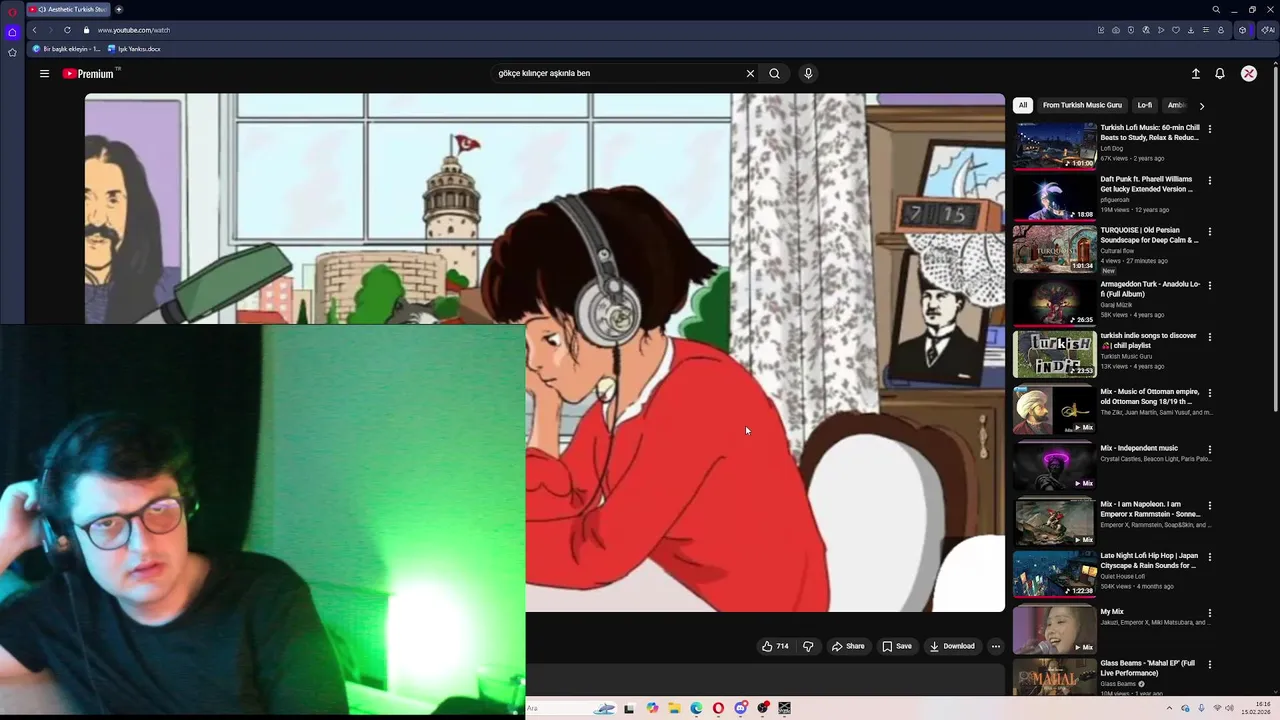The image size is (1280, 720).
Task: Open the Create upload icon
Action: click(x=1195, y=73)
